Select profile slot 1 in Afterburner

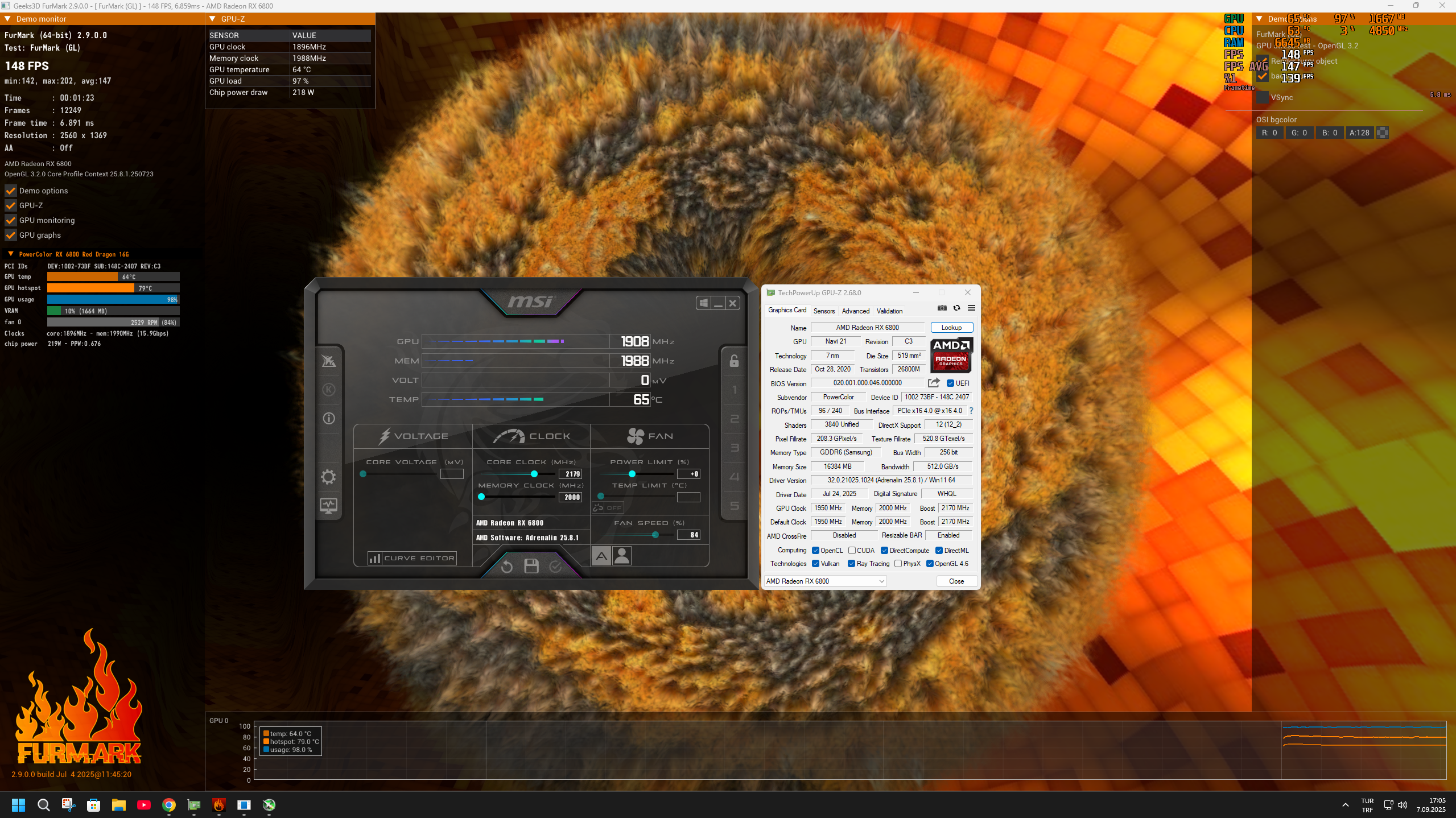coord(734,390)
